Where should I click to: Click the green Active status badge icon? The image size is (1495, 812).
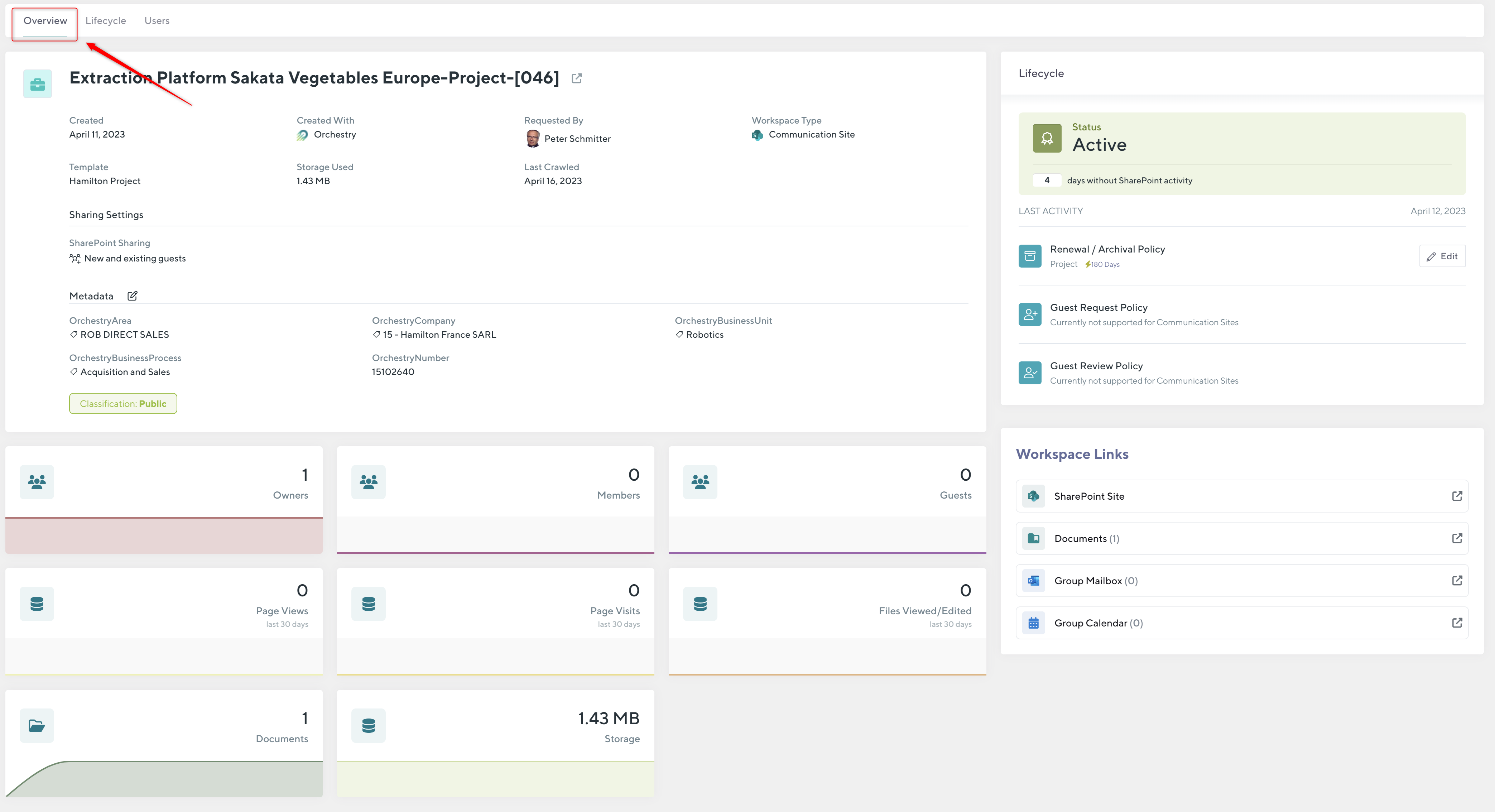tap(1047, 138)
